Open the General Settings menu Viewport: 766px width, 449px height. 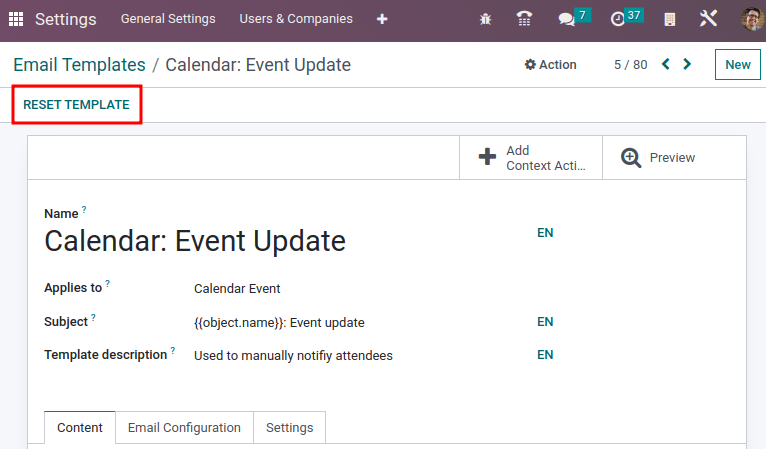point(168,19)
